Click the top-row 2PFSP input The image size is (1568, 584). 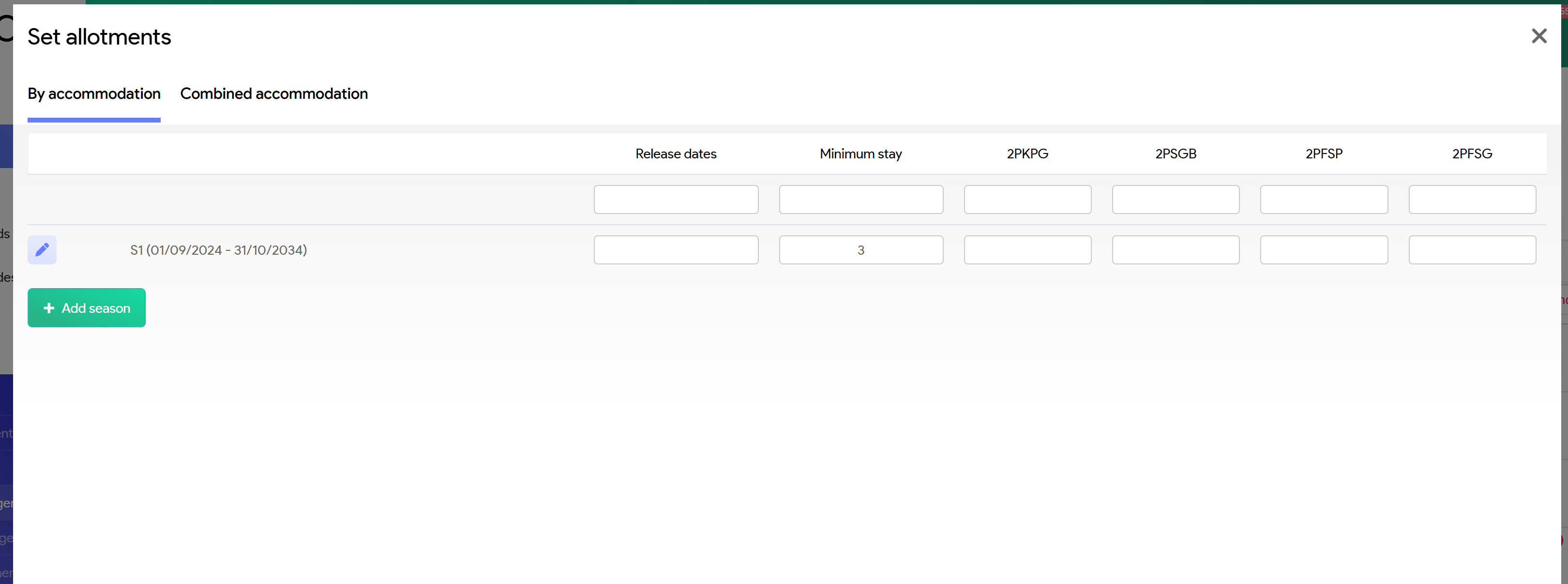(x=1323, y=200)
